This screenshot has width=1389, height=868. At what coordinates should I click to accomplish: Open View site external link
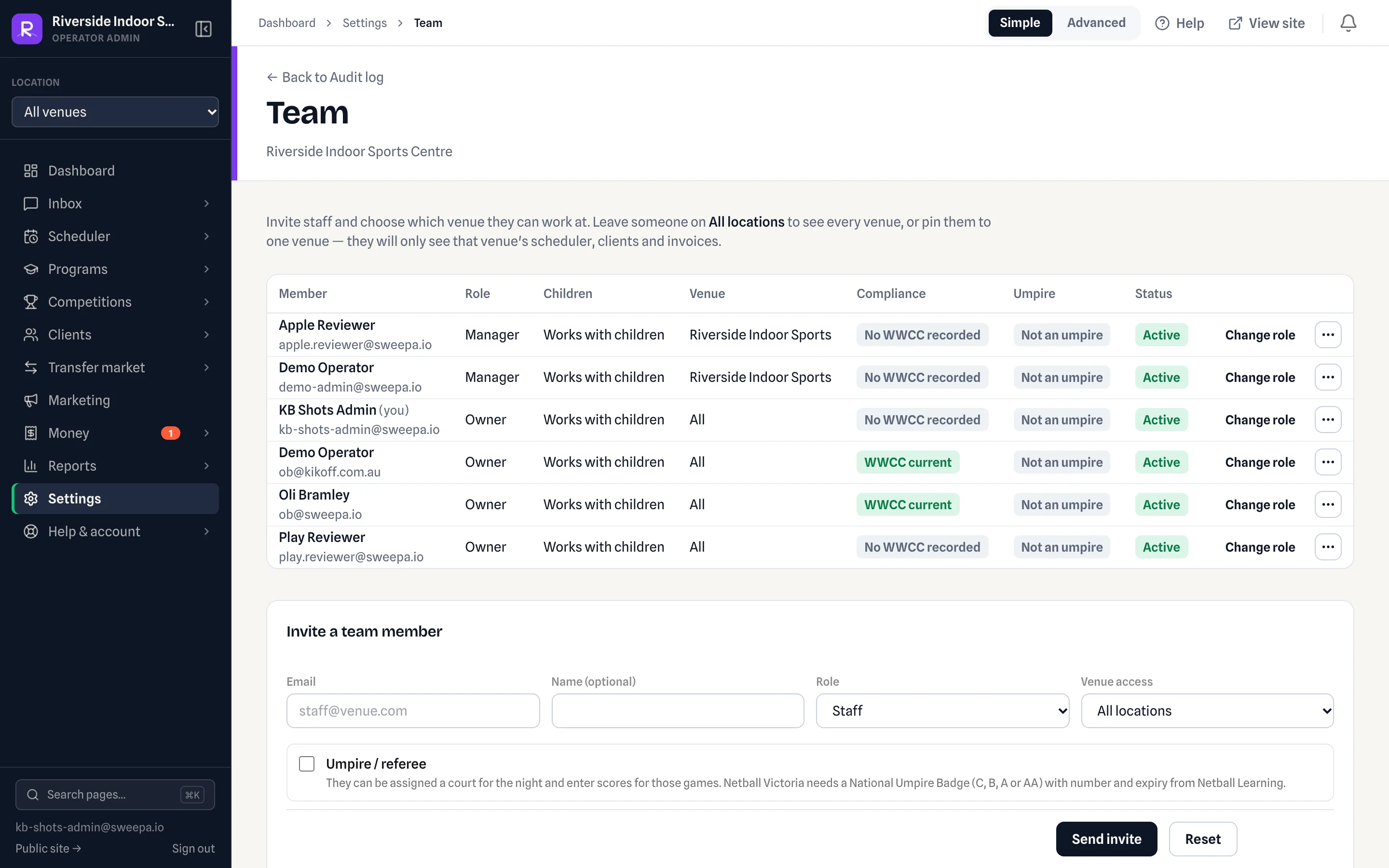(x=1266, y=23)
